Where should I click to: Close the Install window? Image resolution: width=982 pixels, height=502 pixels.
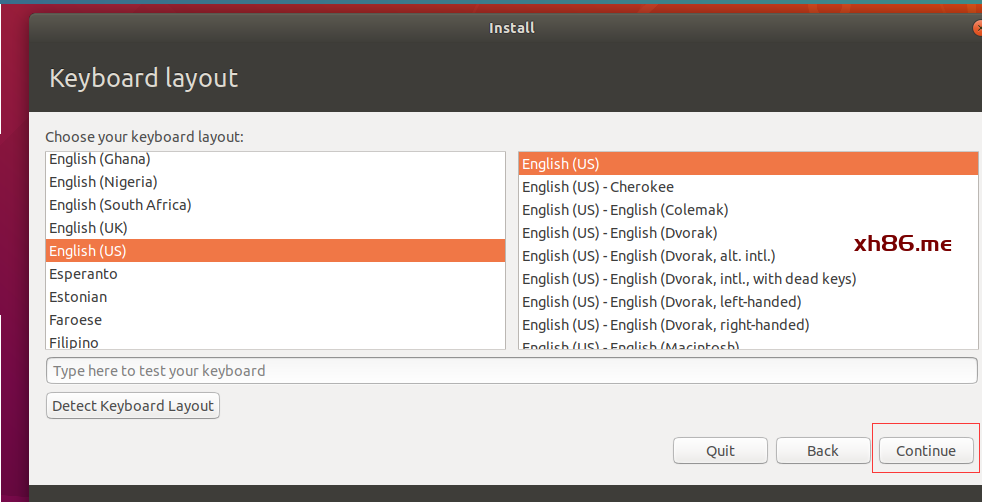[977, 28]
